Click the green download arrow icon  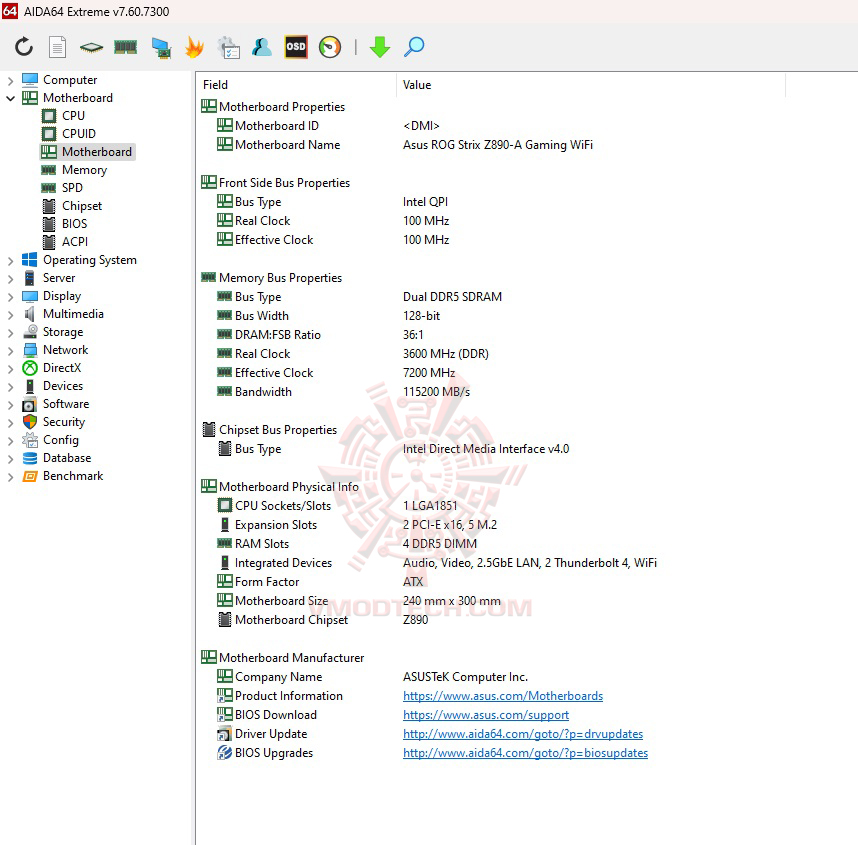coord(380,47)
